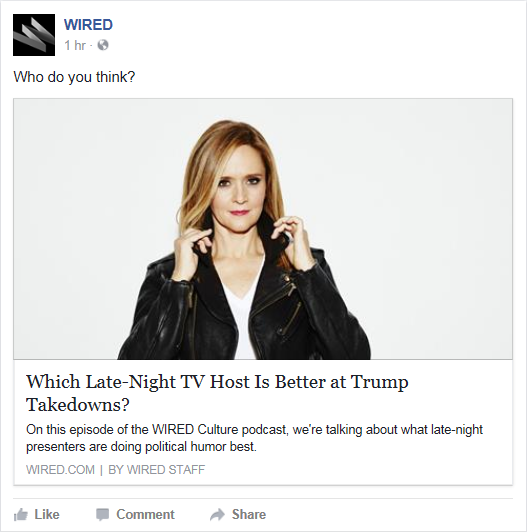The image size is (527, 532).
Task: Share the post via the Share label
Action: [249, 514]
